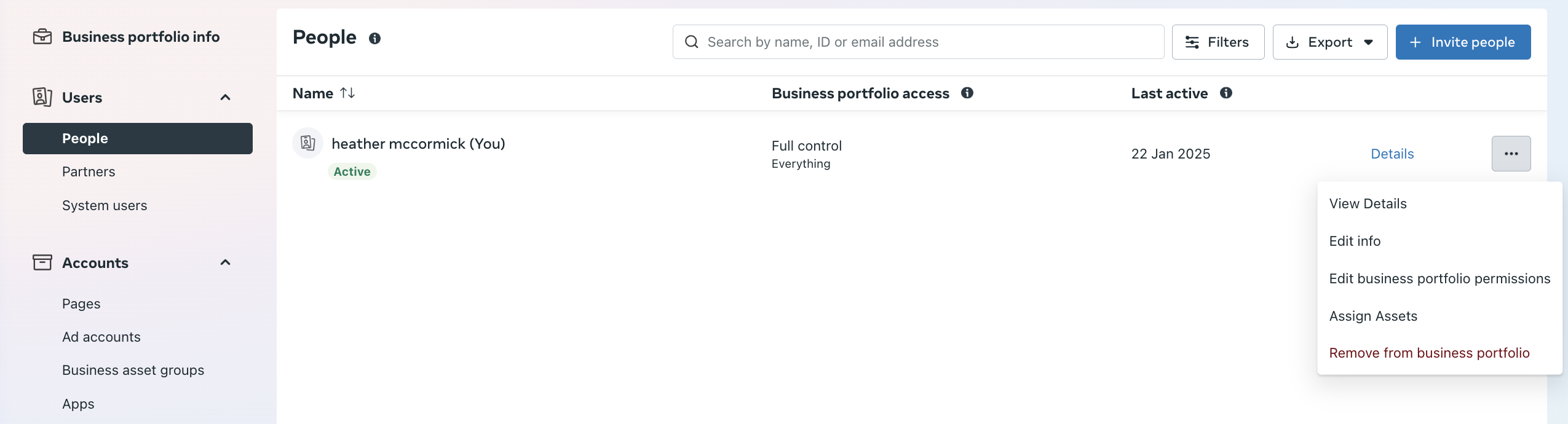Collapse the Users section chevron
This screenshot has height=424, width=1568.
point(226,97)
